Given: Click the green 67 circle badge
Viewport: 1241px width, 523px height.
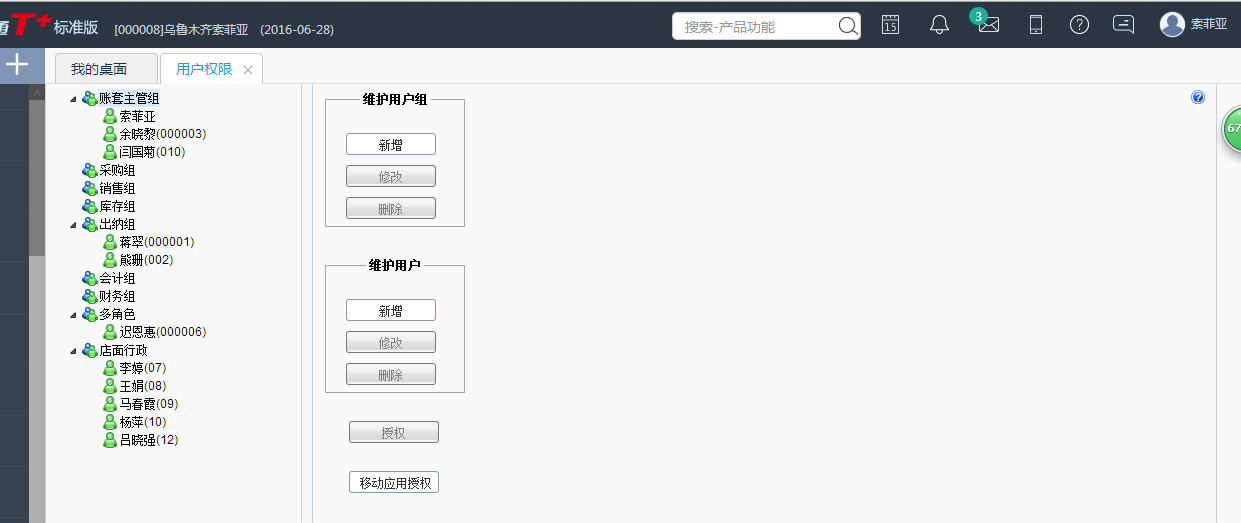Looking at the screenshot, I should 1233,129.
